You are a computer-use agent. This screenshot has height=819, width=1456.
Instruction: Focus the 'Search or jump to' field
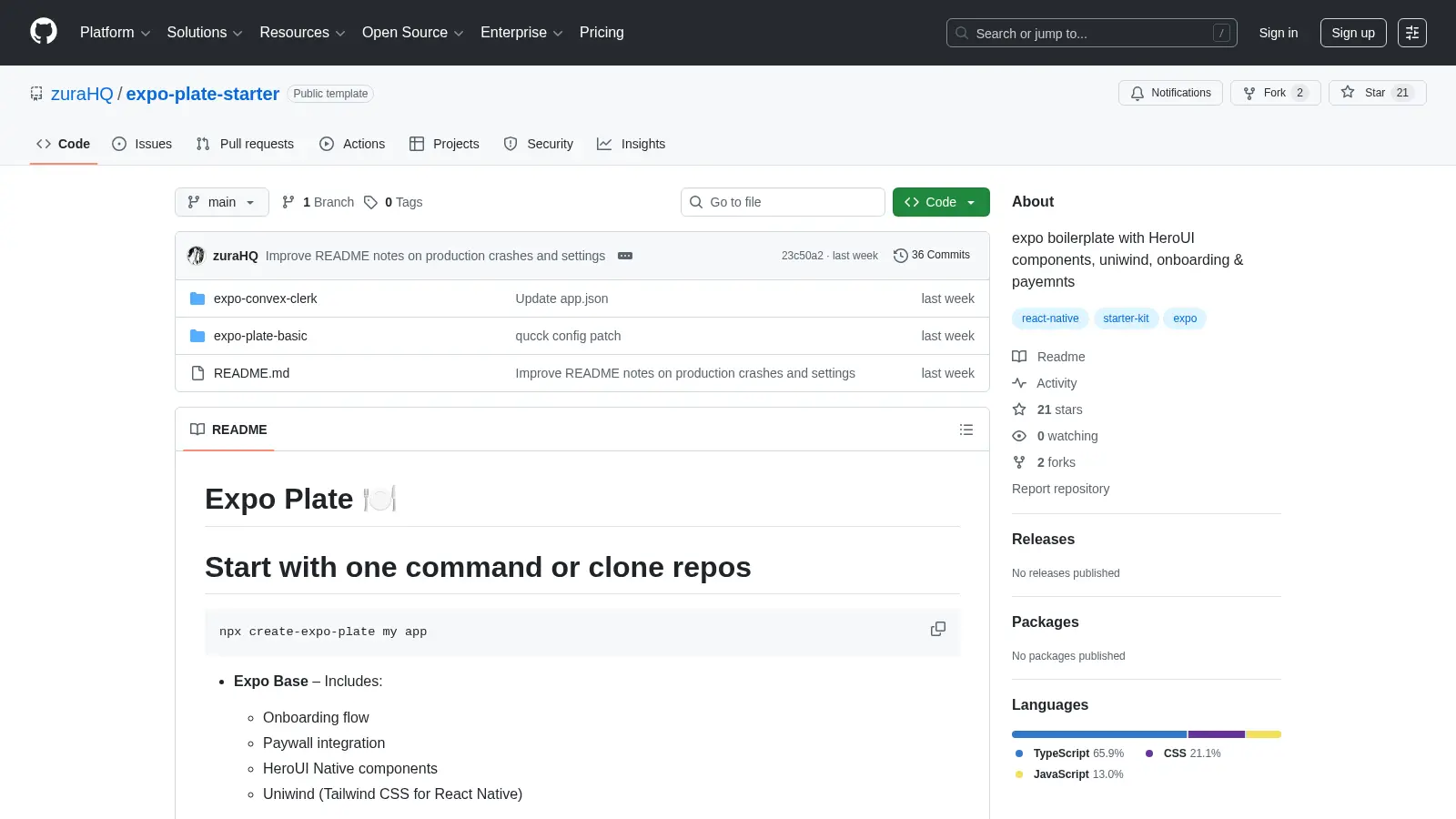[1092, 33]
